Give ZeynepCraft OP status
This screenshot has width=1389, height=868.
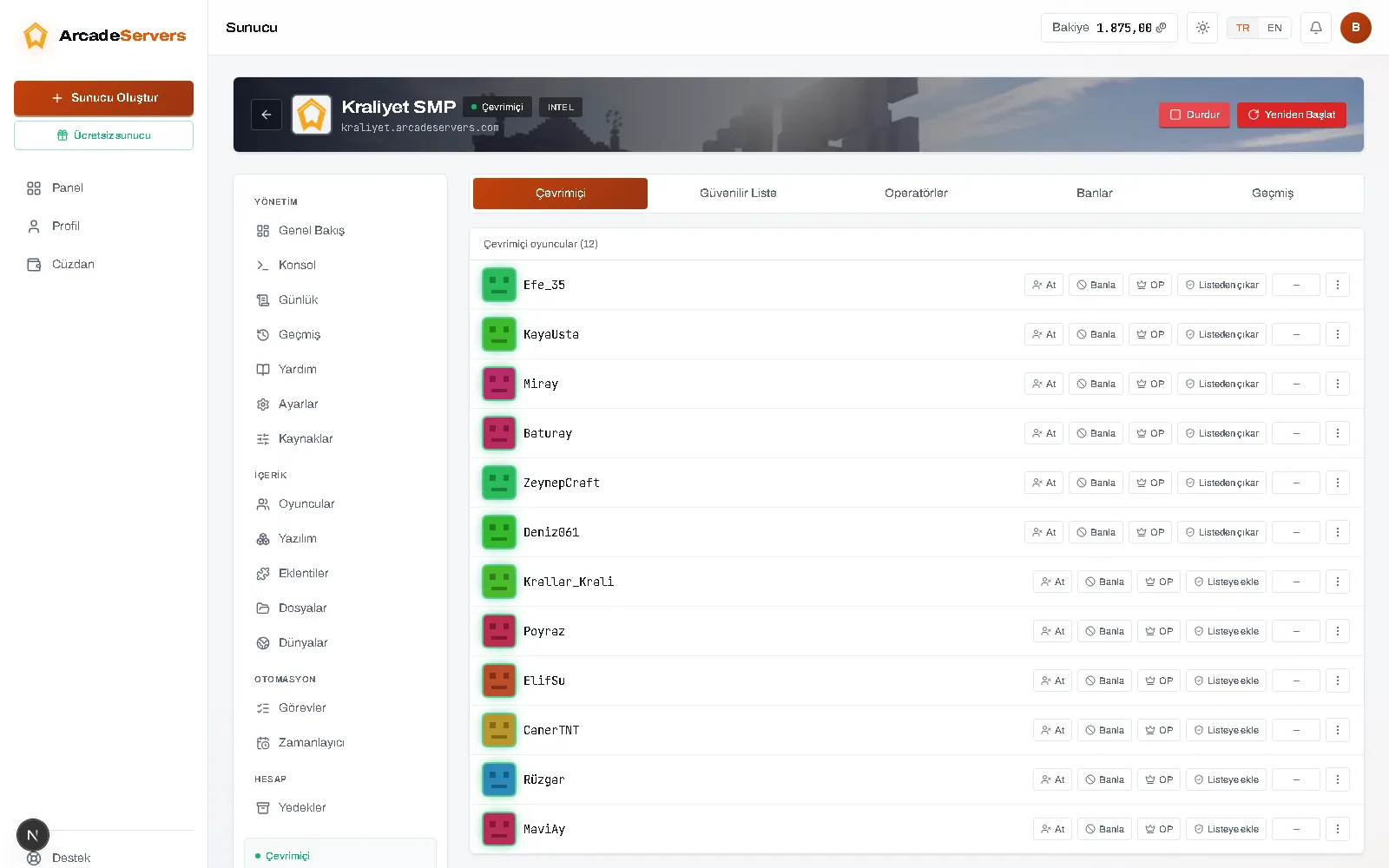click(1150, 483)
